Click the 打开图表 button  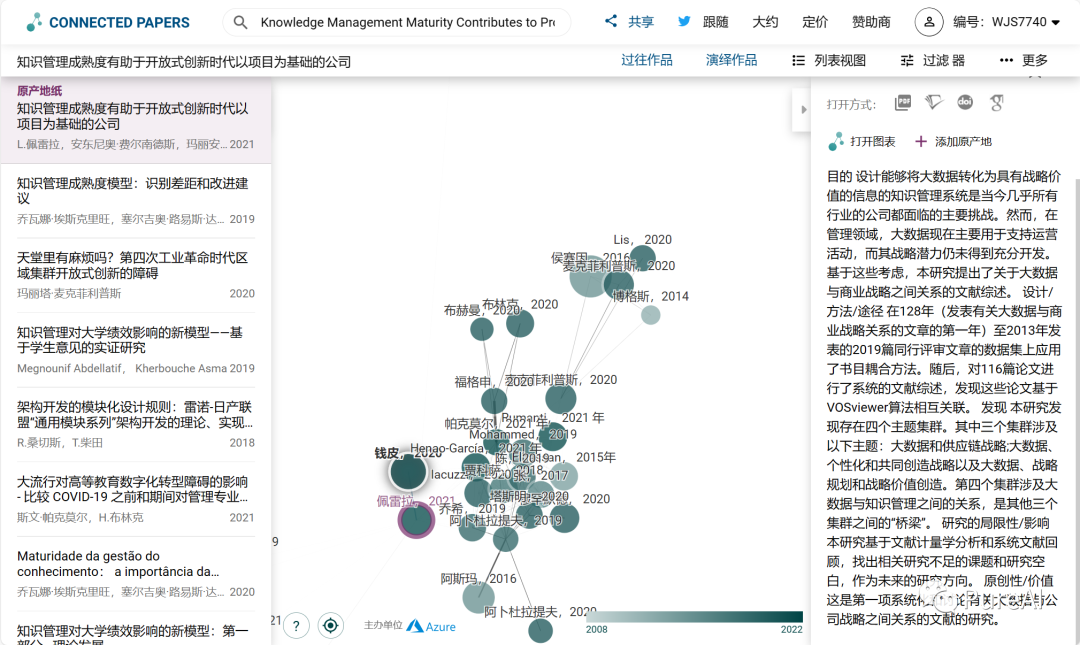click(869, 139)
